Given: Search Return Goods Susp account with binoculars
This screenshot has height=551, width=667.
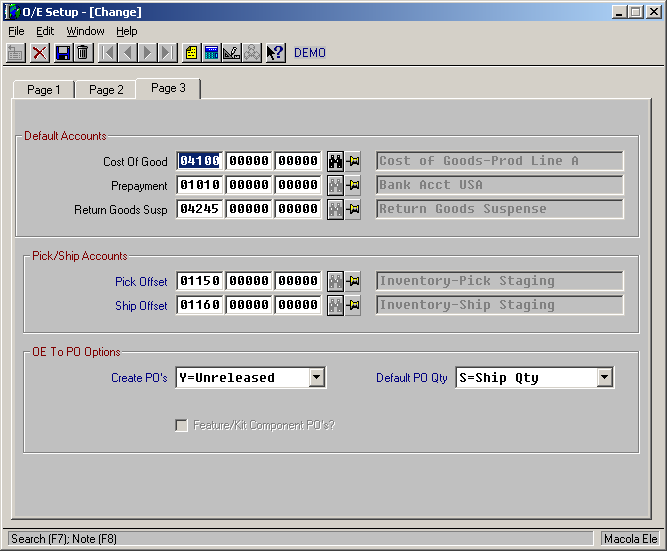Looking at the screenshot, I should pyautogui.click(x=335, y=209).
